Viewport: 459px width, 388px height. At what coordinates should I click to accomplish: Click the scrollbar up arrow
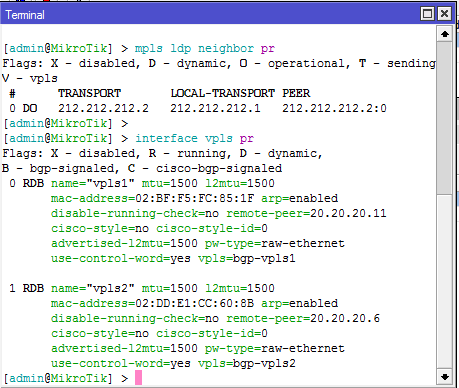tap(445, 34)
